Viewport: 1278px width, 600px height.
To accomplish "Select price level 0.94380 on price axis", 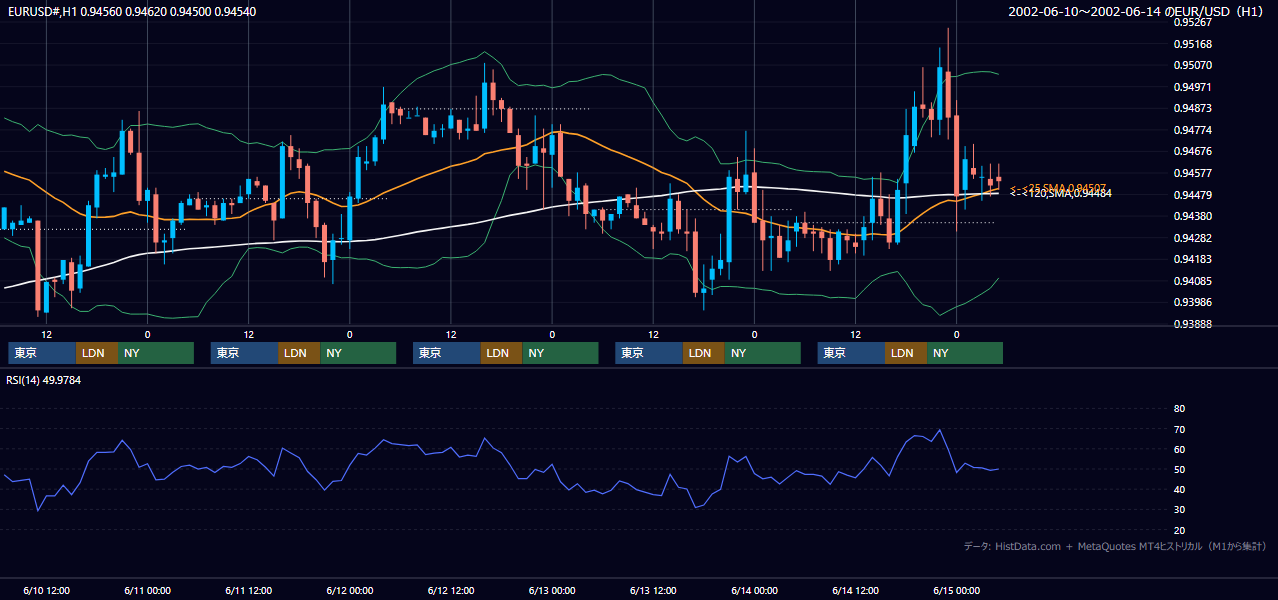I will [x=1194, y=216].
